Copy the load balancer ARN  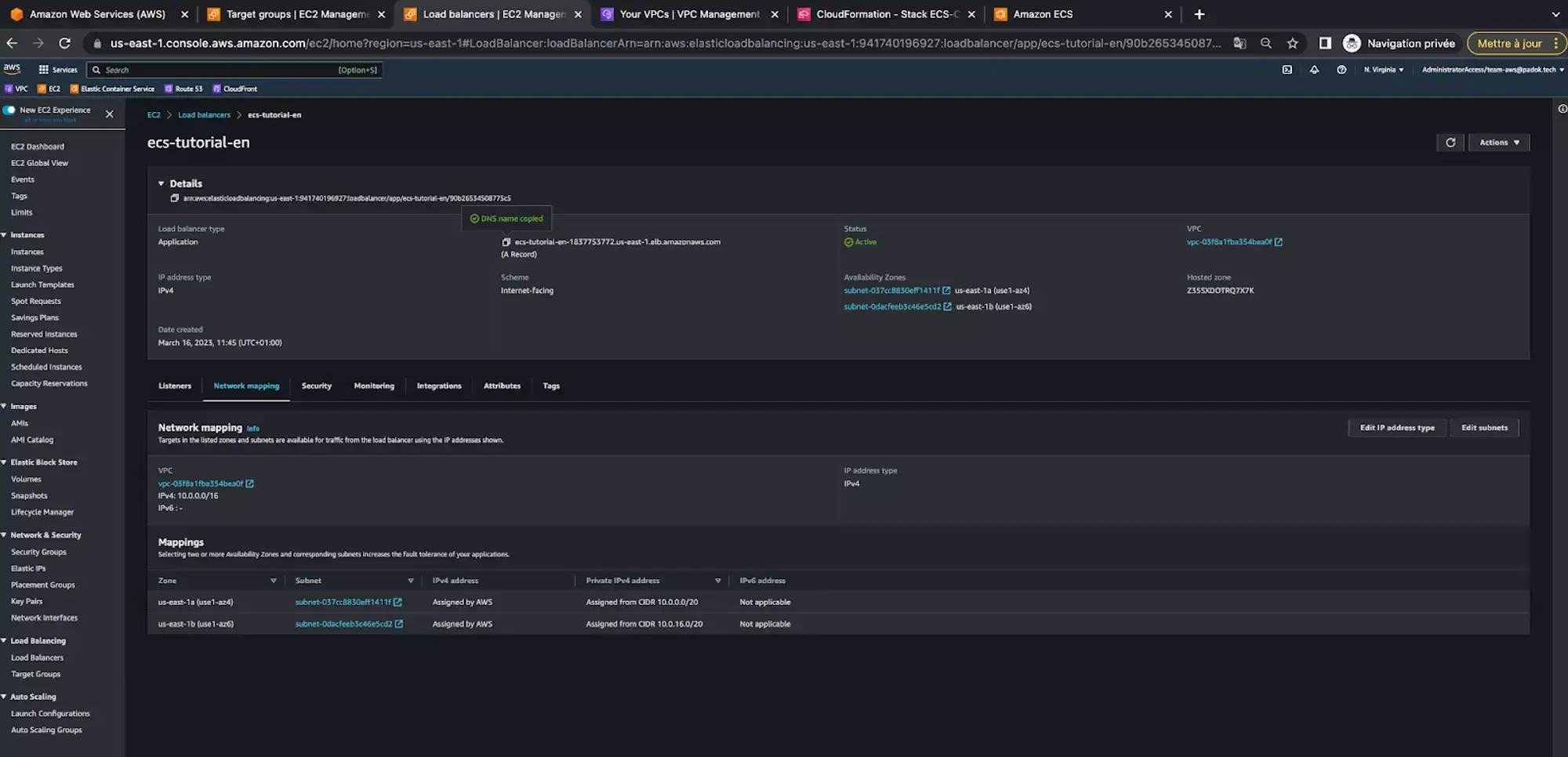pyautogui.click(x=175, y=198)
